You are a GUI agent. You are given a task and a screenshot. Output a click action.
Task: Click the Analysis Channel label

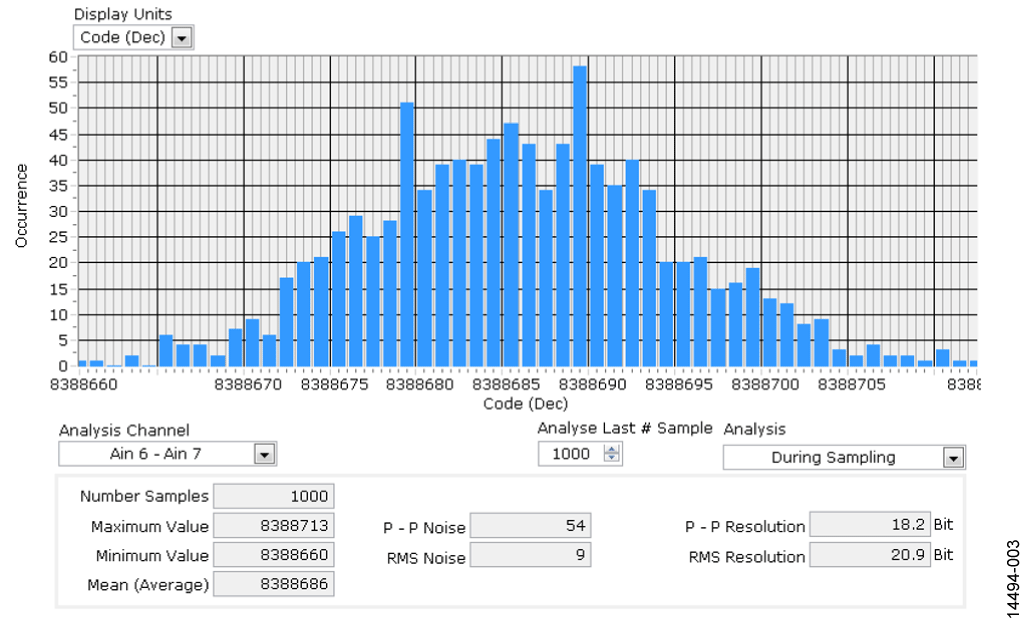point(124,430)
